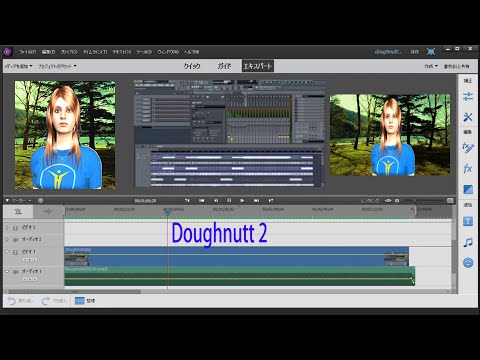Open the Clip menu

(x=69, y=52)
